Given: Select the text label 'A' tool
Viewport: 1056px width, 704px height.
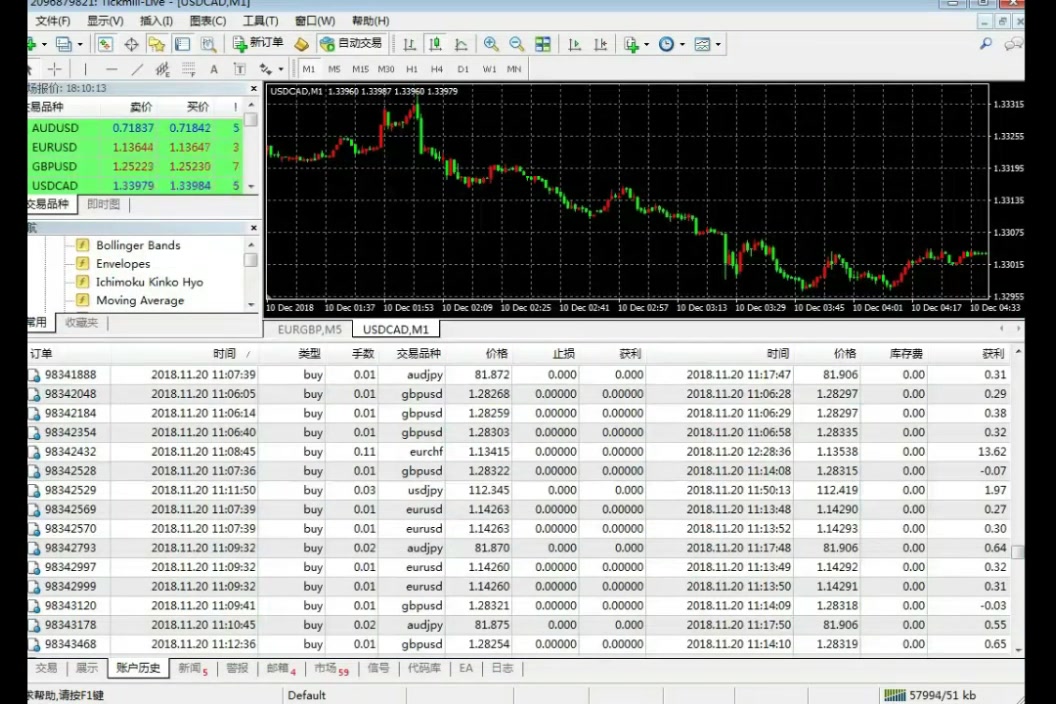Looking at the screenshot, I should click(x=213, y=69).
